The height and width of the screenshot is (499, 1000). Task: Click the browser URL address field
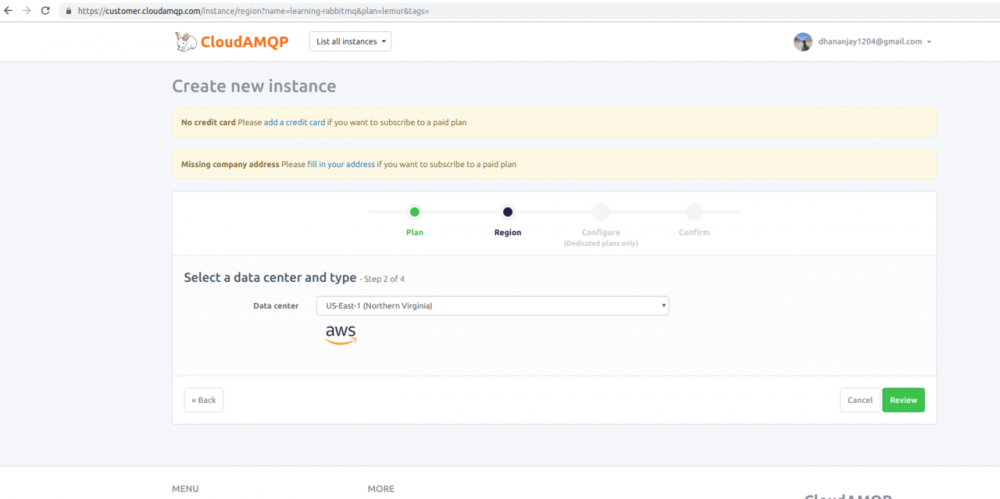tap(529, 11)
